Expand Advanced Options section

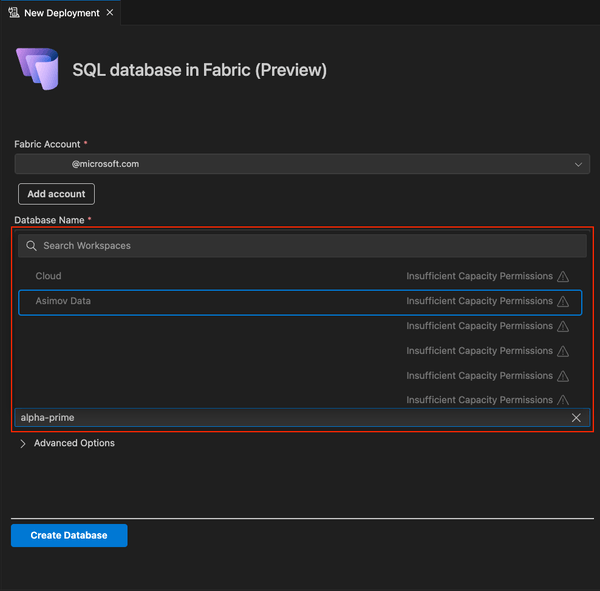coord(23,443)
